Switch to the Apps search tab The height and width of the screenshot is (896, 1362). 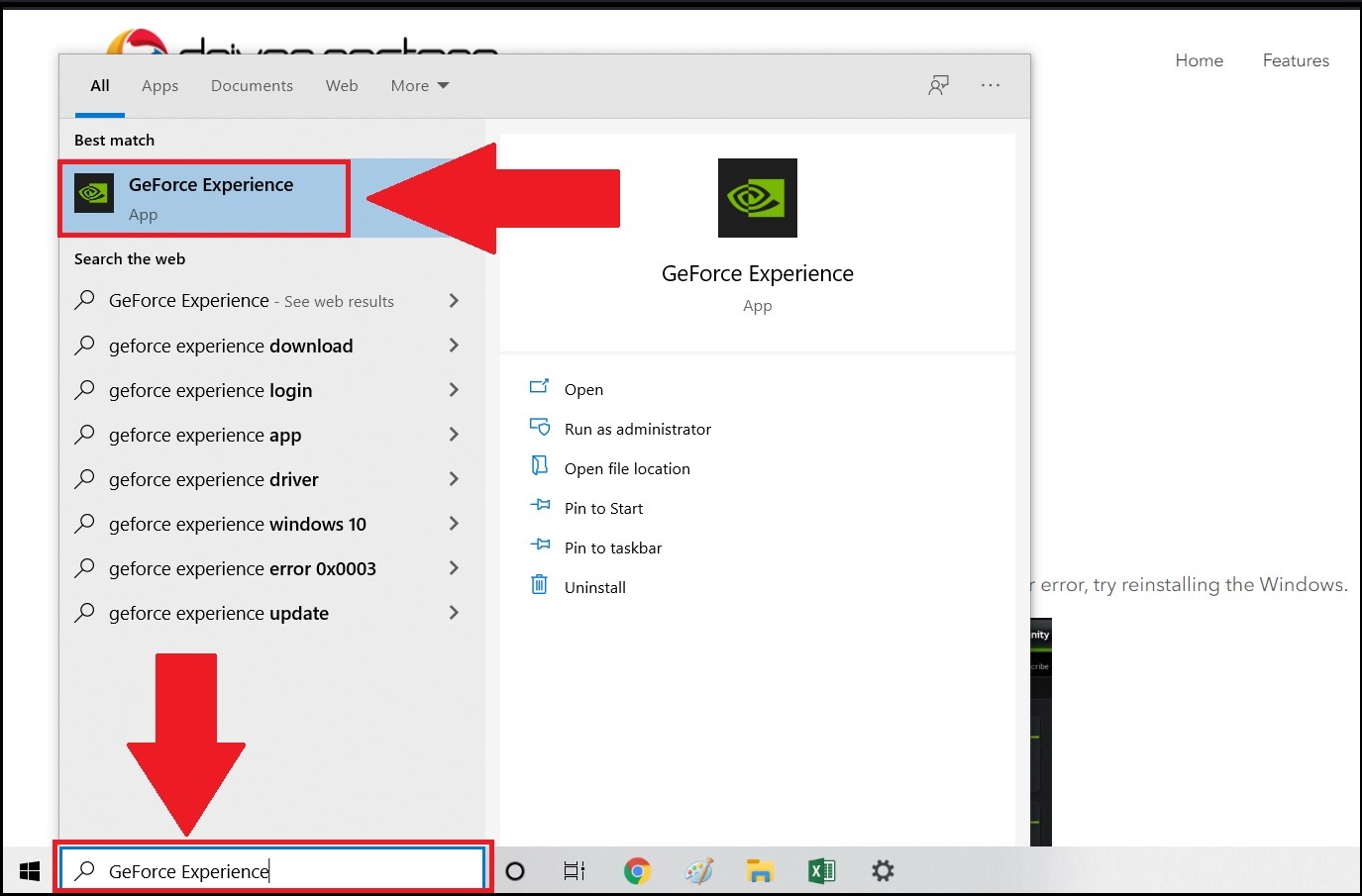click(x=159, y=86)
